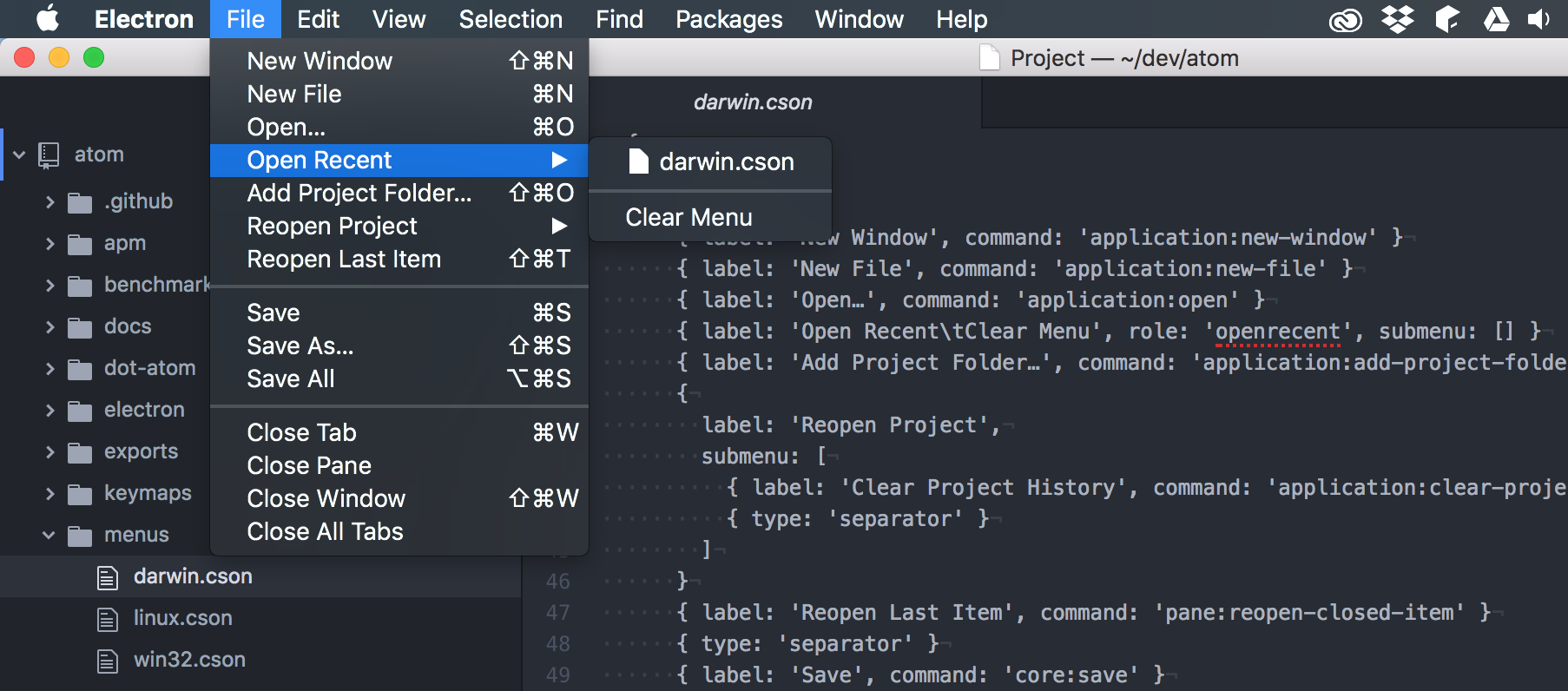
Task: Click the box-shaped icon beside Dropbox
Action: click(x=1446, y=19)
